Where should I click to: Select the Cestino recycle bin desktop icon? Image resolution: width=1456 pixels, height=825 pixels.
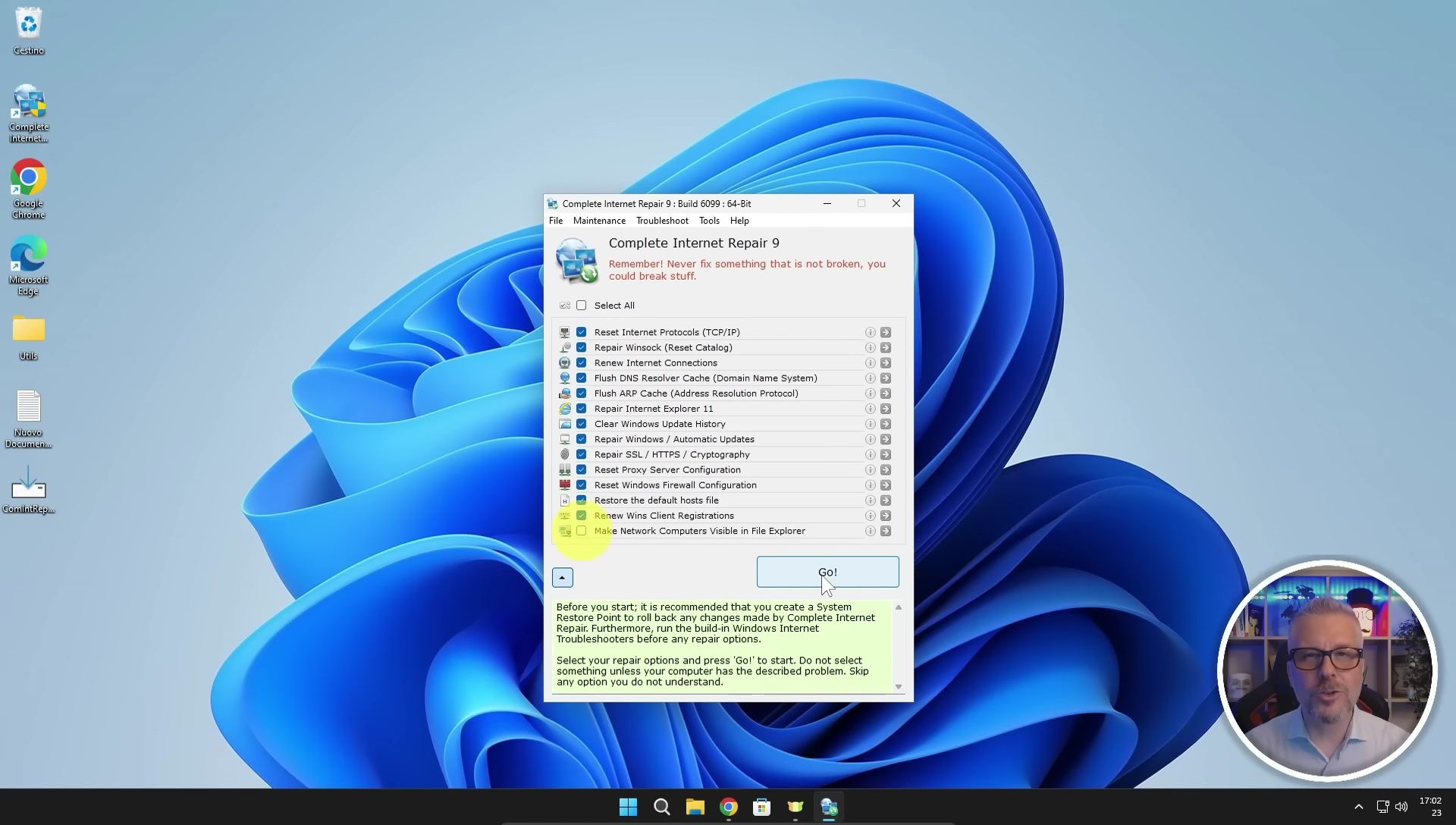pos(29,31)
